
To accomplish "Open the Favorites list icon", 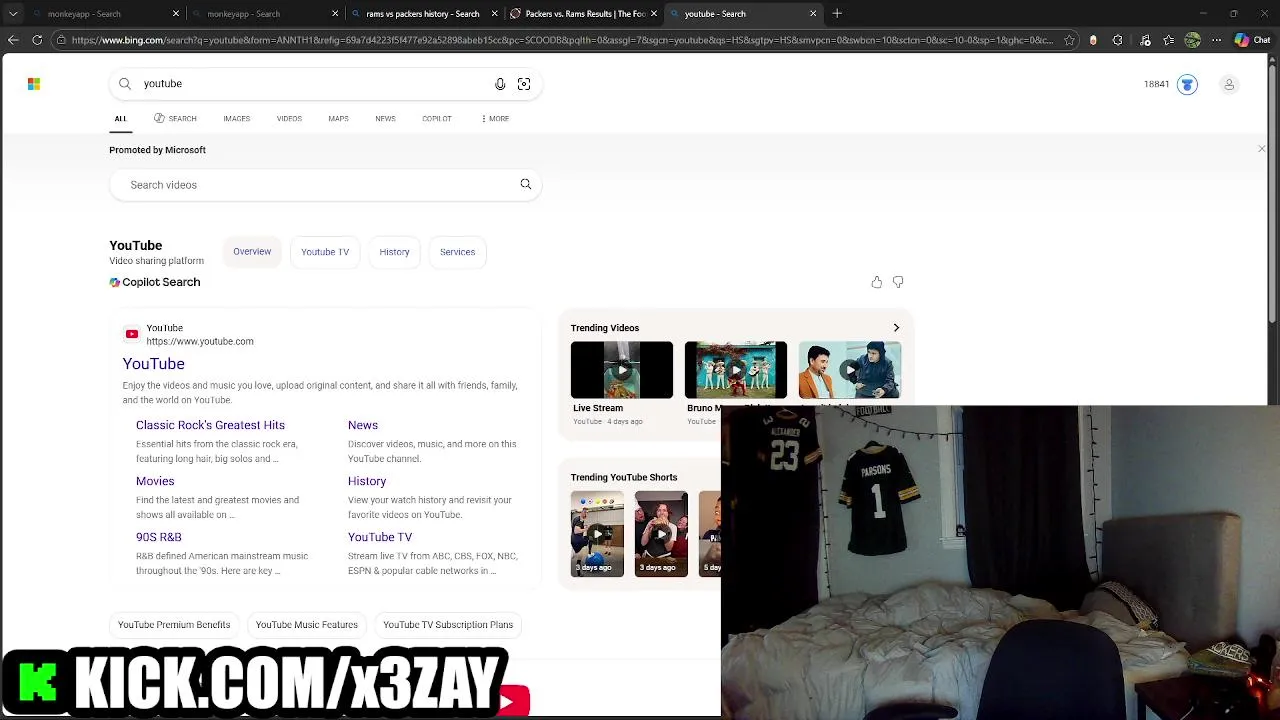I will tap(1168, 40).
